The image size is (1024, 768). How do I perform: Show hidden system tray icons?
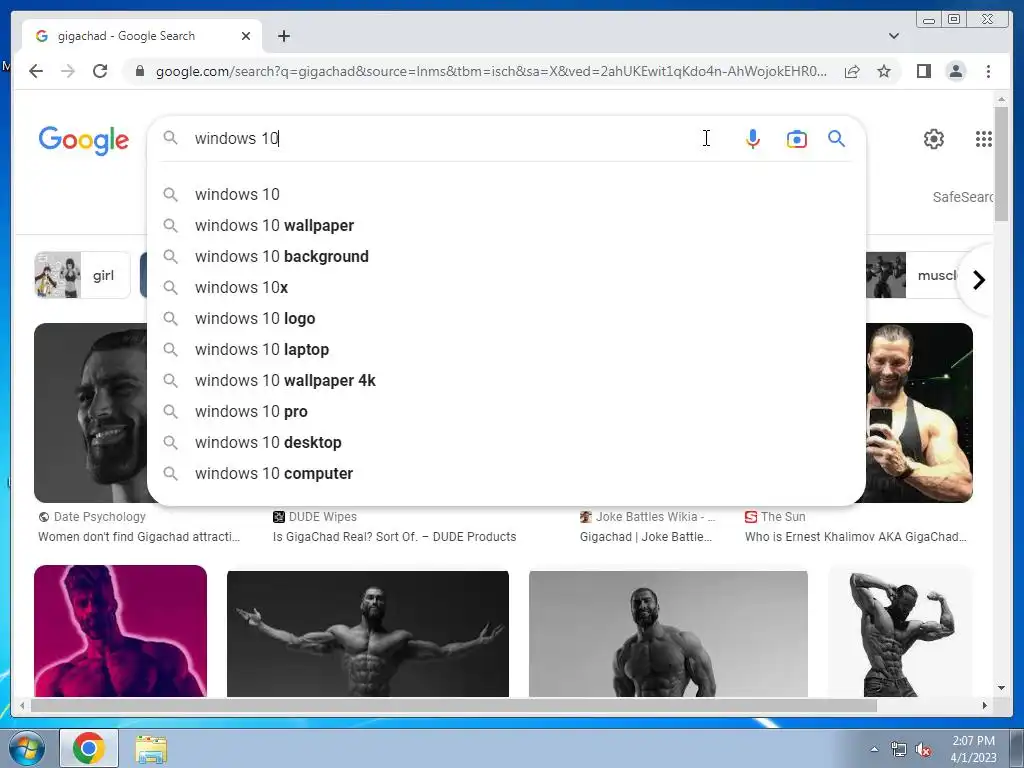874,749
